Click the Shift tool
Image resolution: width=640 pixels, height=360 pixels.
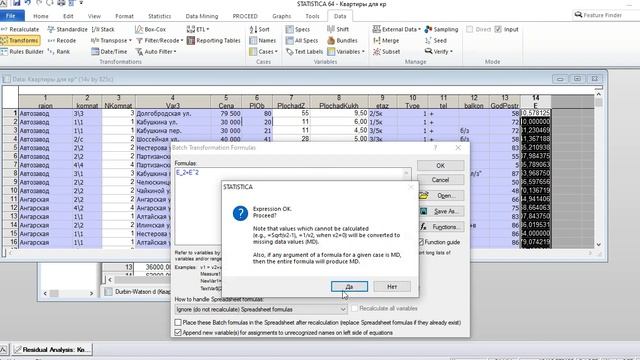[x=338, y=29]
